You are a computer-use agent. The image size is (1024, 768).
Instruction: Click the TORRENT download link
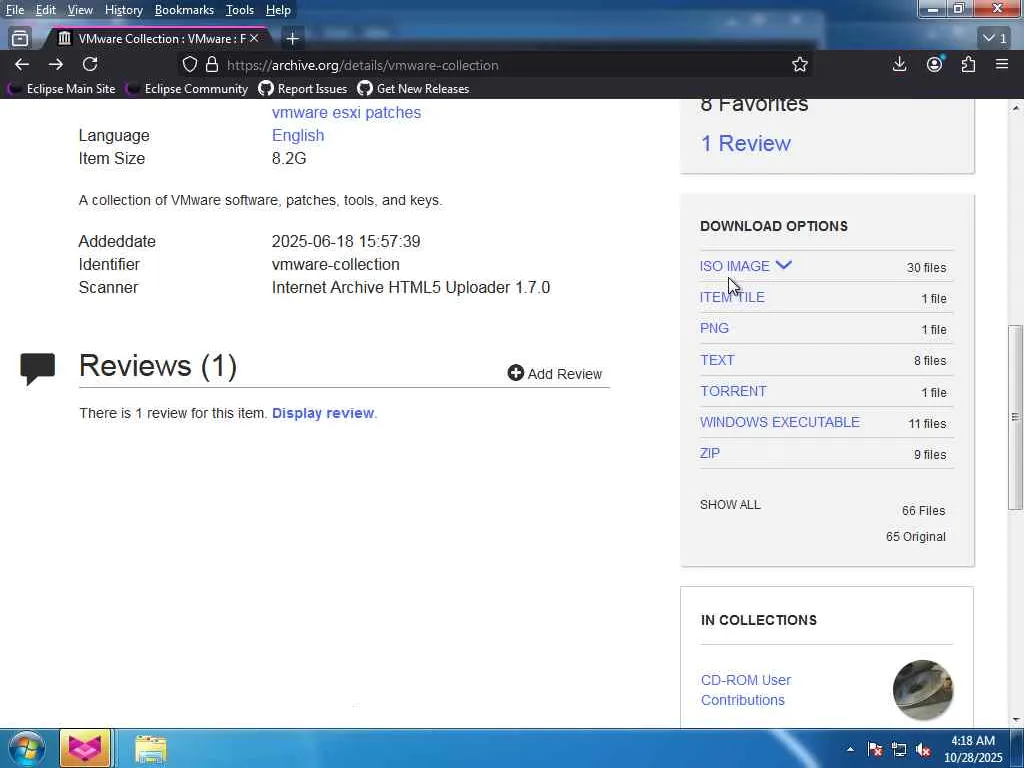733,391
